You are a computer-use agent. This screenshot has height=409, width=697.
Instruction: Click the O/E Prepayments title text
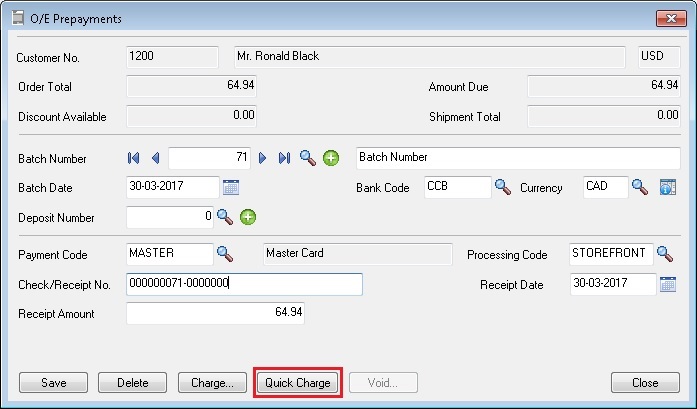click(76, 19)
